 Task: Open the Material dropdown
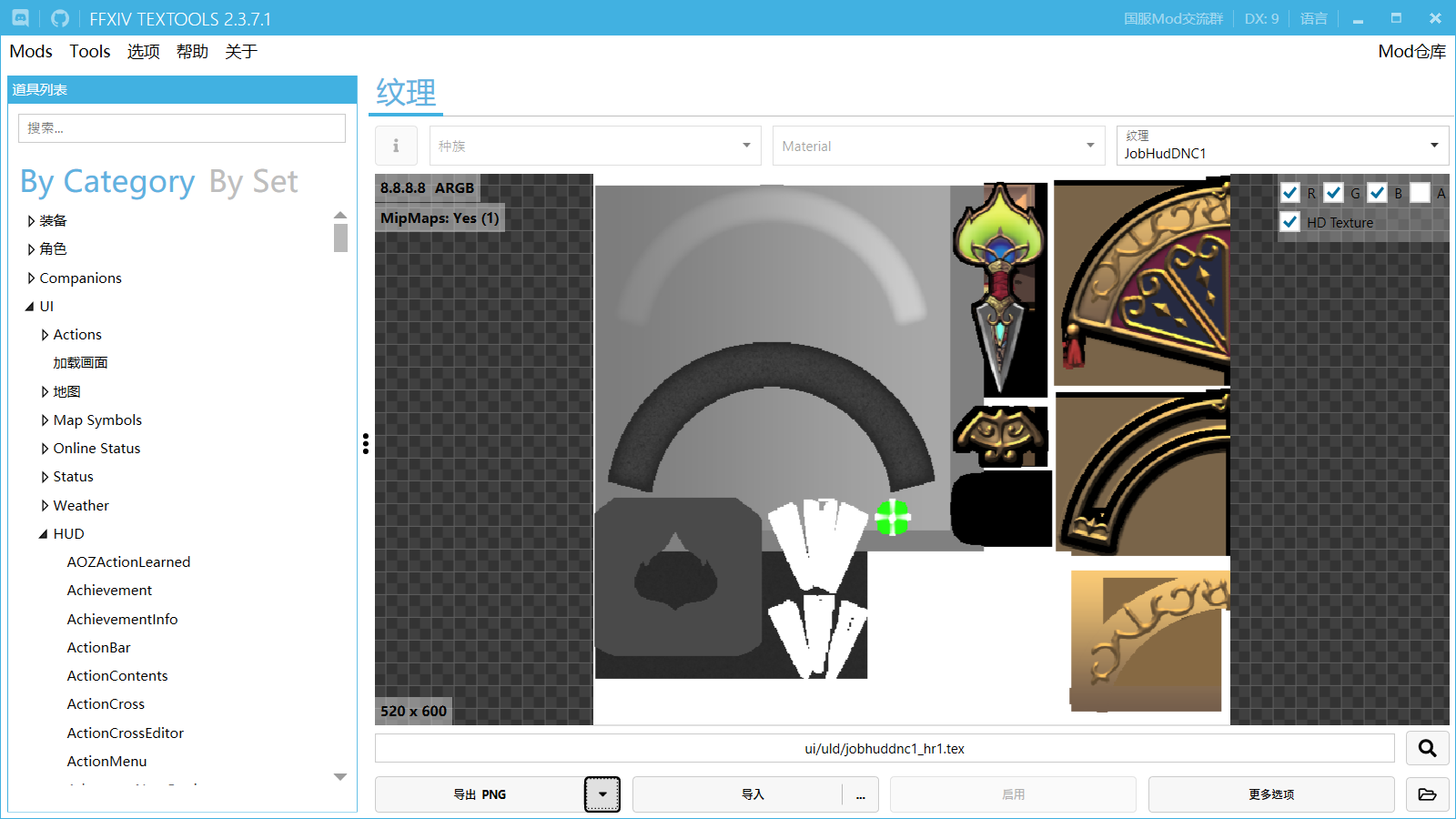click(939, 146)
